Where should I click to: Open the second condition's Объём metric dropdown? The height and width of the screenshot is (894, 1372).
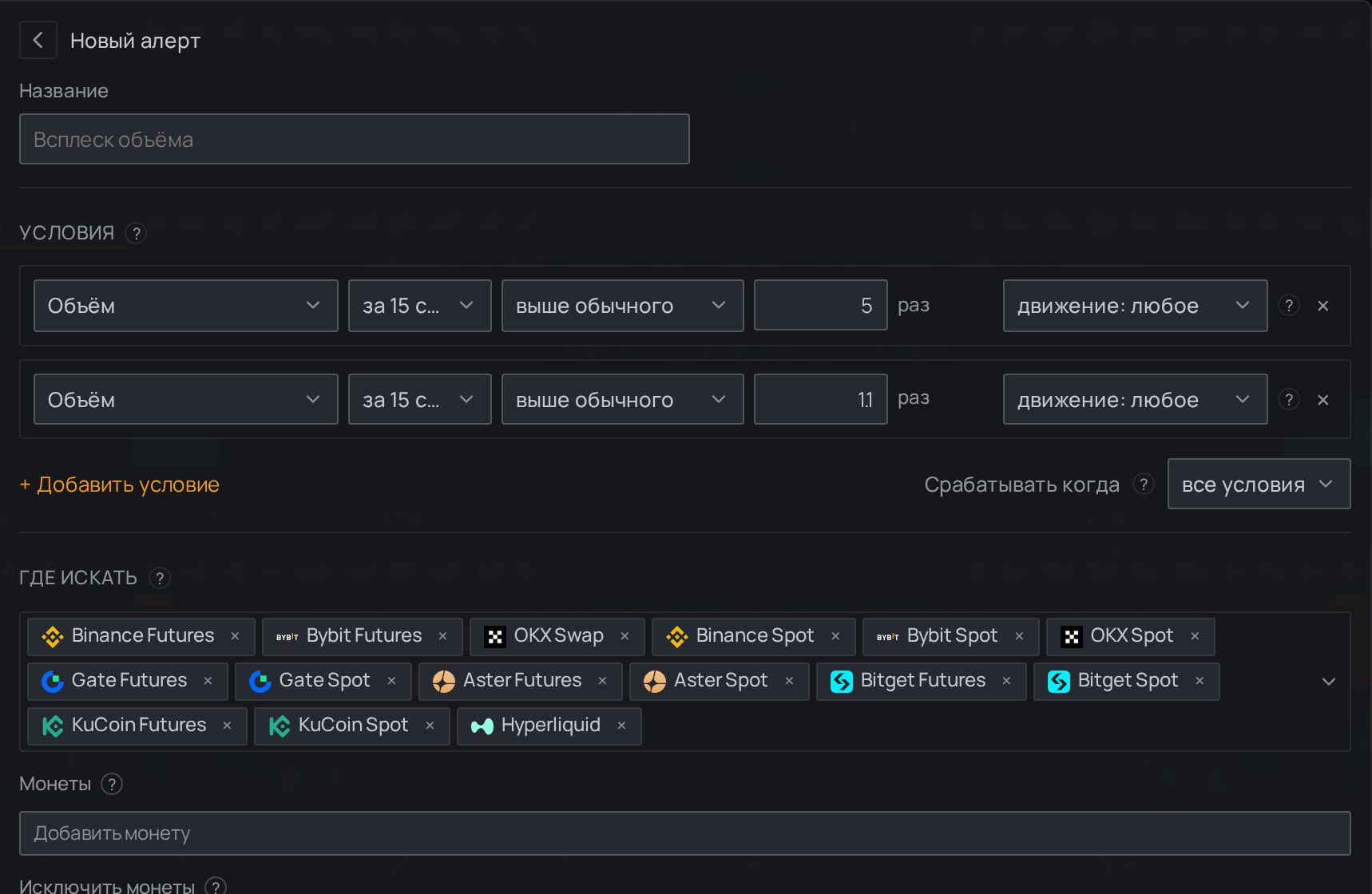click(x=186, y=399)
